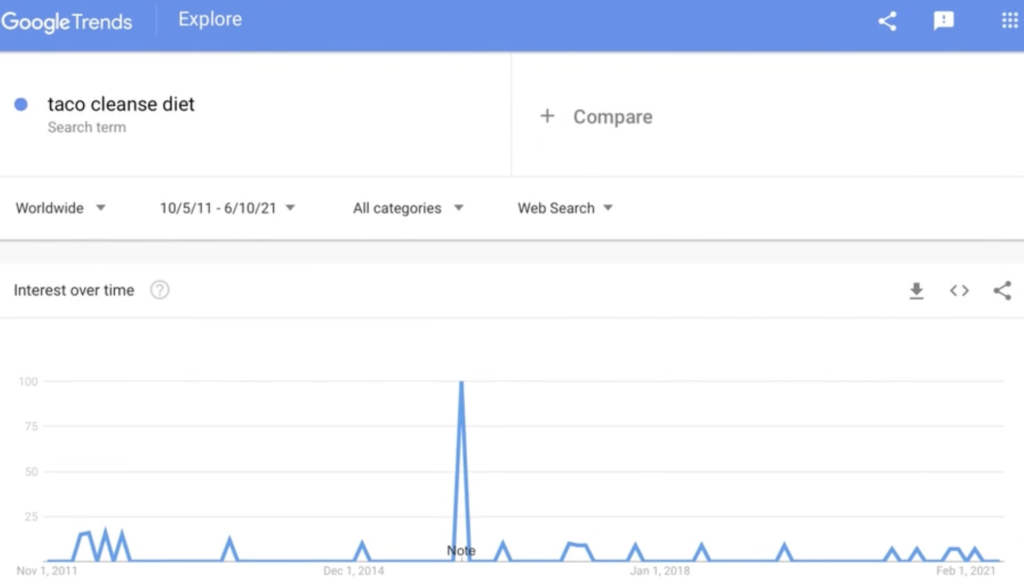This screenshot has height=586, width=1024.
Task: Edit the taco cleanse diet search term
Action: click(121, 104)
